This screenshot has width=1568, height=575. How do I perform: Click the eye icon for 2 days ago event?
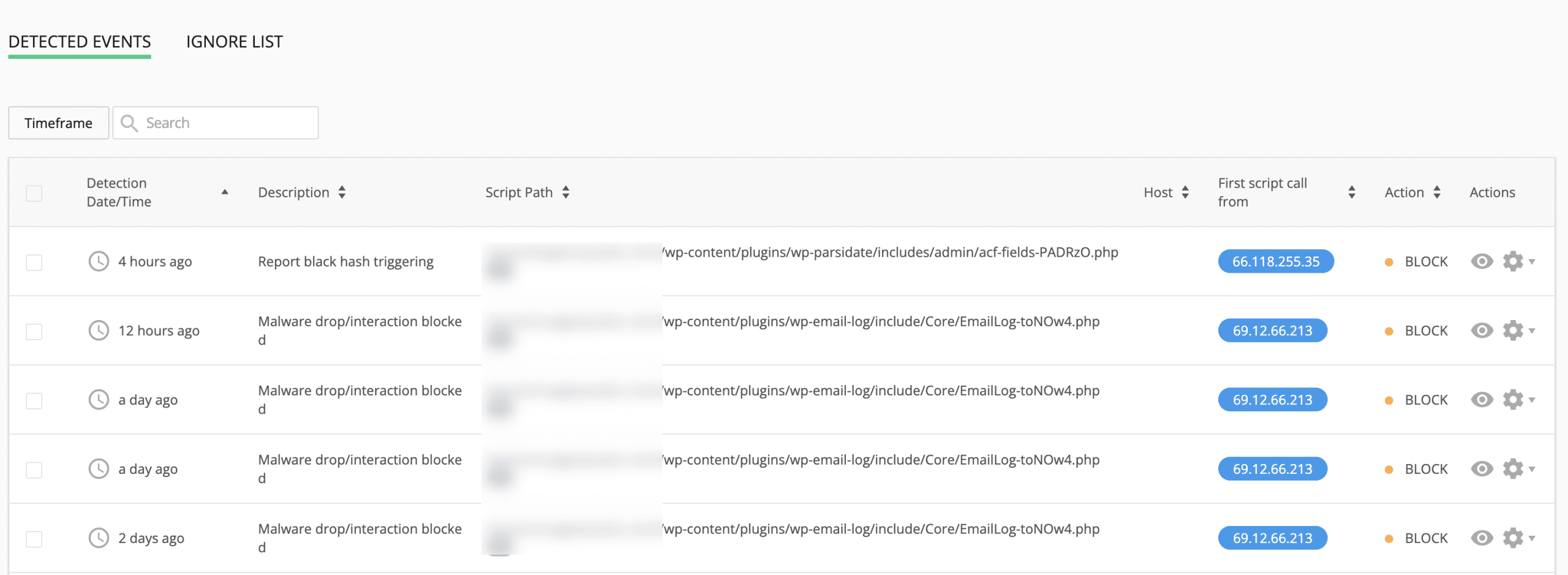pyautogui.click(x=1481, y=538)
